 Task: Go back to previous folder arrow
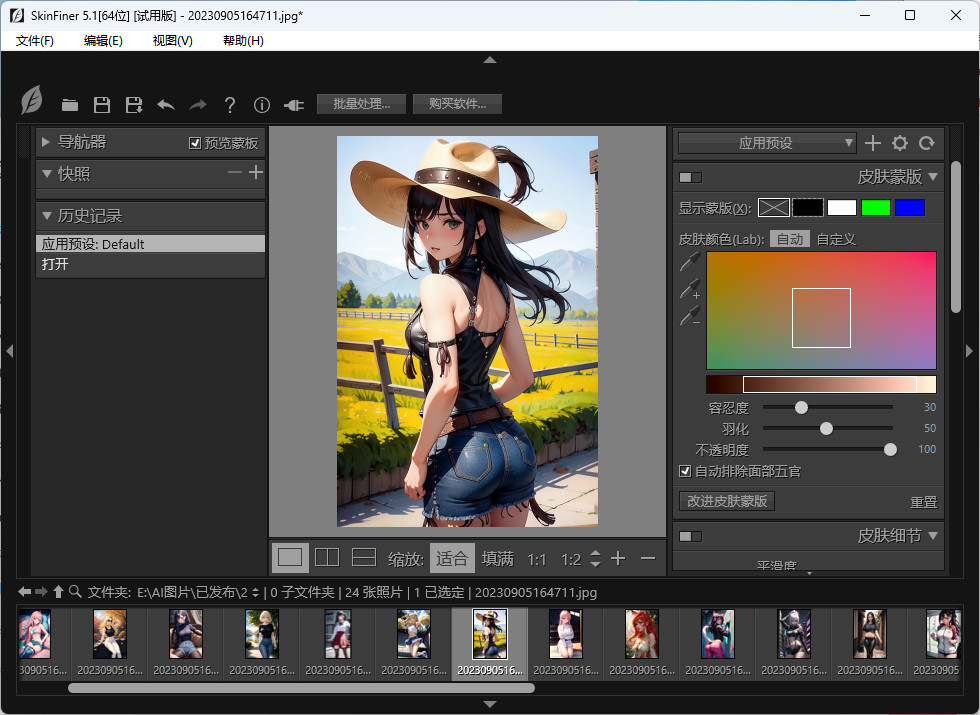coord(25,591)
